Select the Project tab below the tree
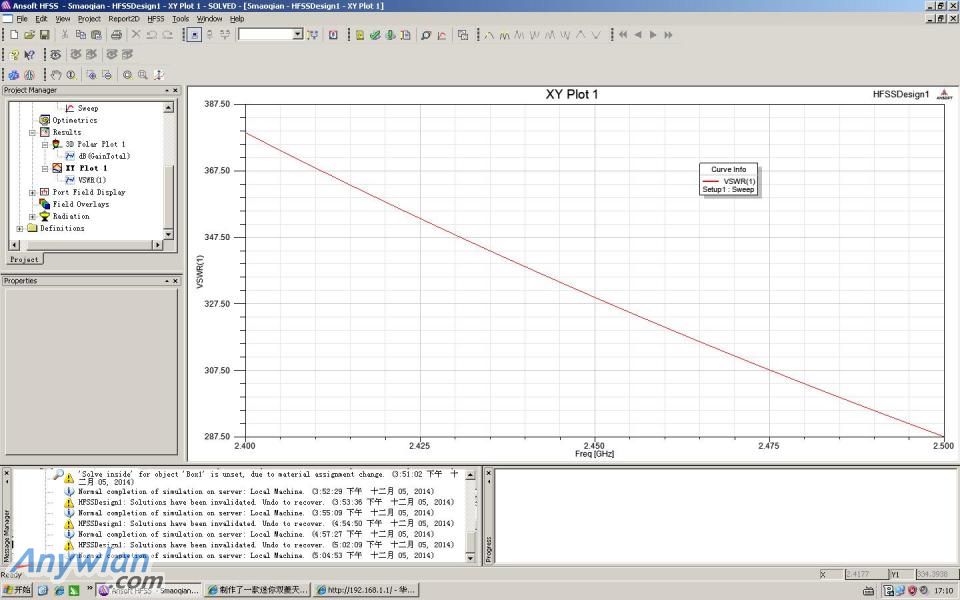Screen dimensions: 960x600 (x=24, y=260)
